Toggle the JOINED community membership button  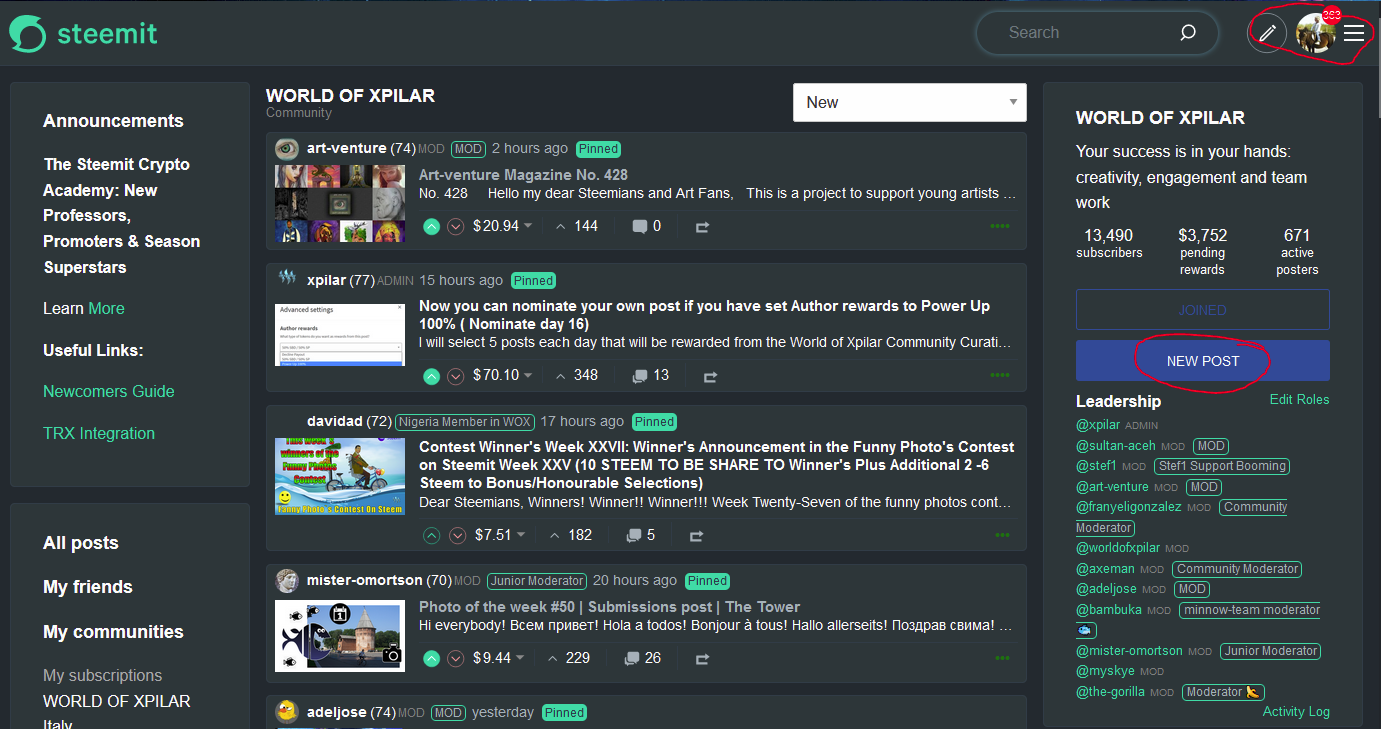pos(1203,310)
